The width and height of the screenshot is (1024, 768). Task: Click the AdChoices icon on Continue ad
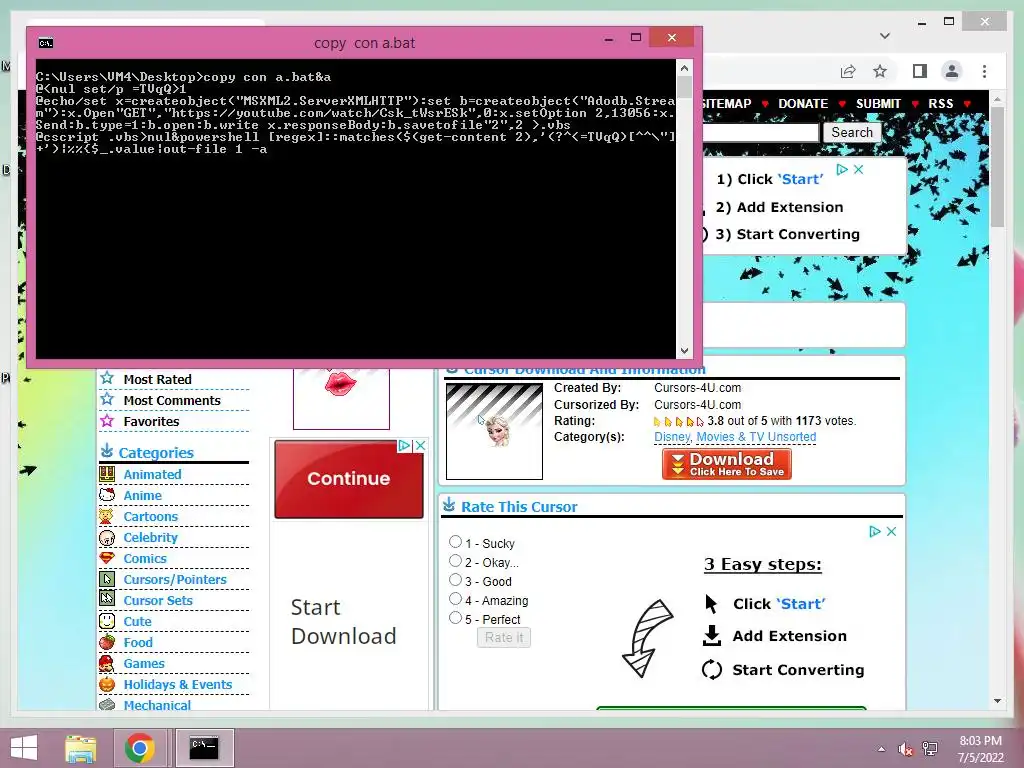pyautogui.click(x=404, y=445)
